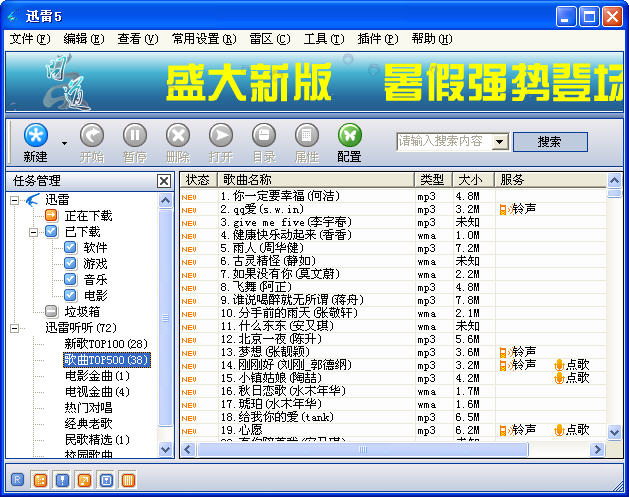Select song 北京一夜 (陈升)
Image resolution: width=629 pixels, height=497 pixels.
coord(271,339)
